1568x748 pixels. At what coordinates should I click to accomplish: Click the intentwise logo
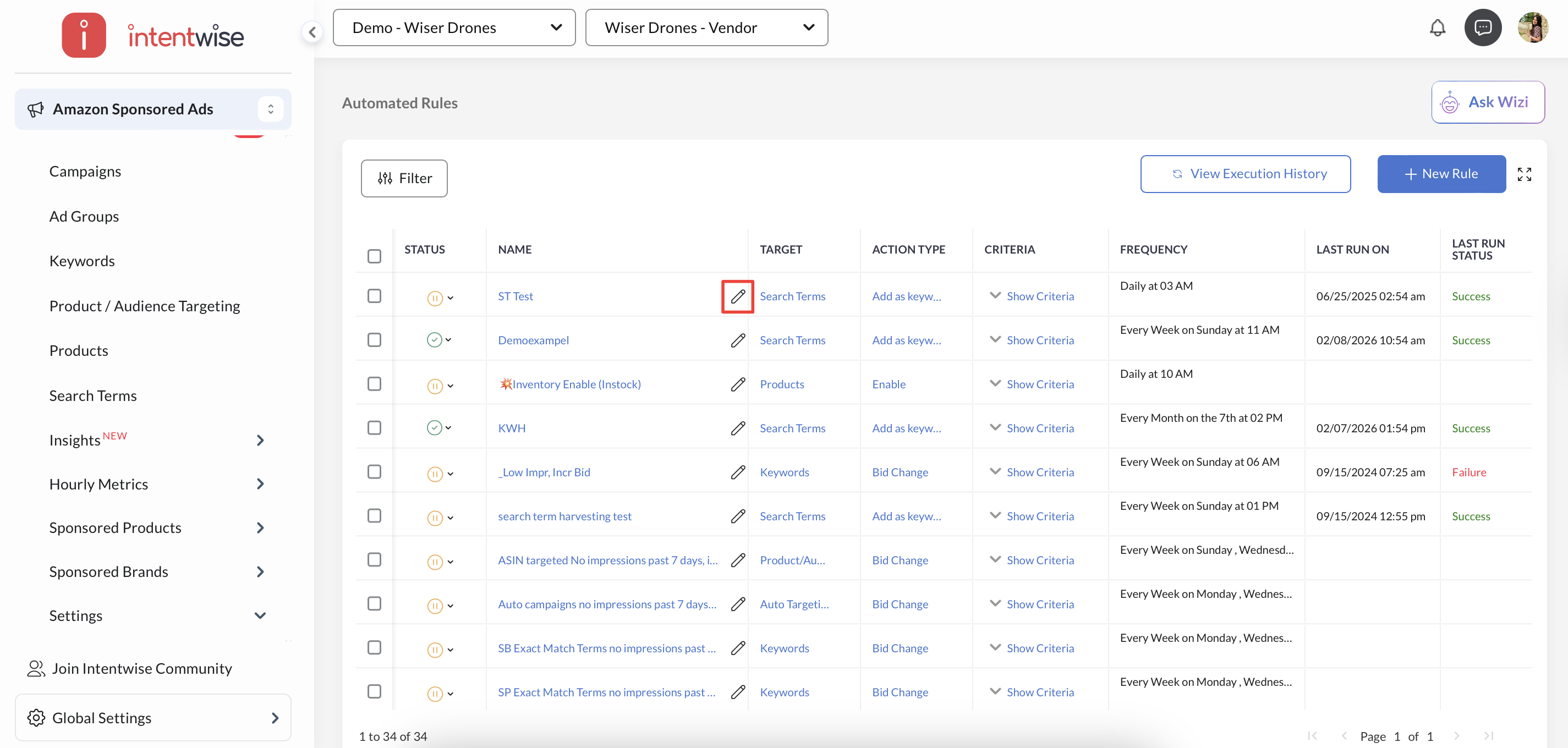click(153, 36)
